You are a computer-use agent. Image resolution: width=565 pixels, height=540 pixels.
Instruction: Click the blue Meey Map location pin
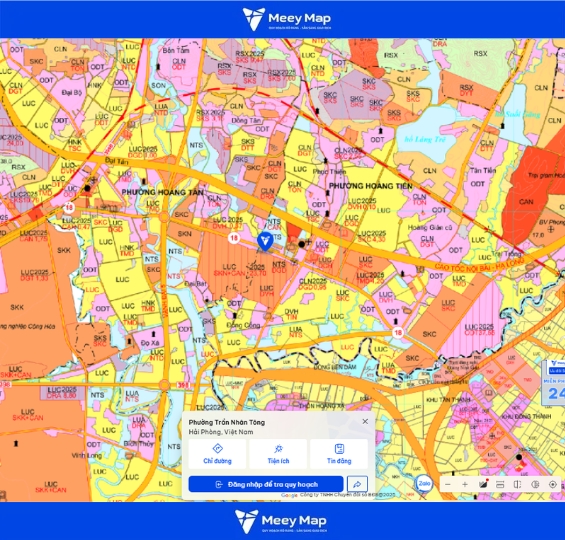(265, 241)
